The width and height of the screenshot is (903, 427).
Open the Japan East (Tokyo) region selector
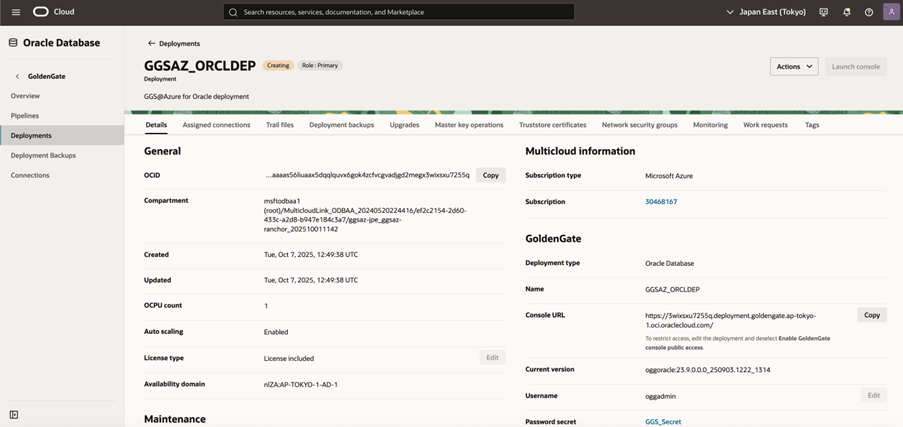coord(766,12)
